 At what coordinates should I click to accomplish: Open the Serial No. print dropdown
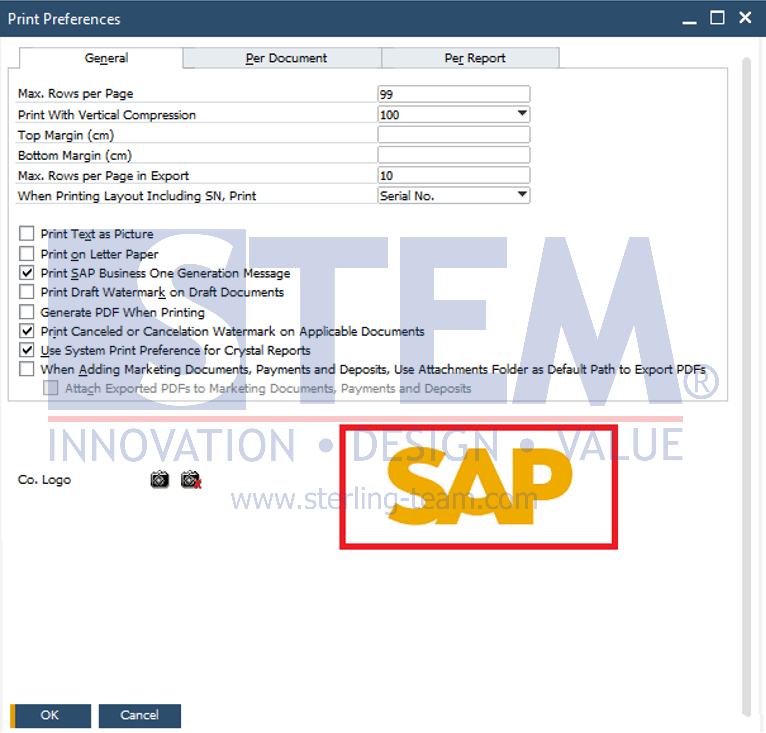[x=522, y=195]
